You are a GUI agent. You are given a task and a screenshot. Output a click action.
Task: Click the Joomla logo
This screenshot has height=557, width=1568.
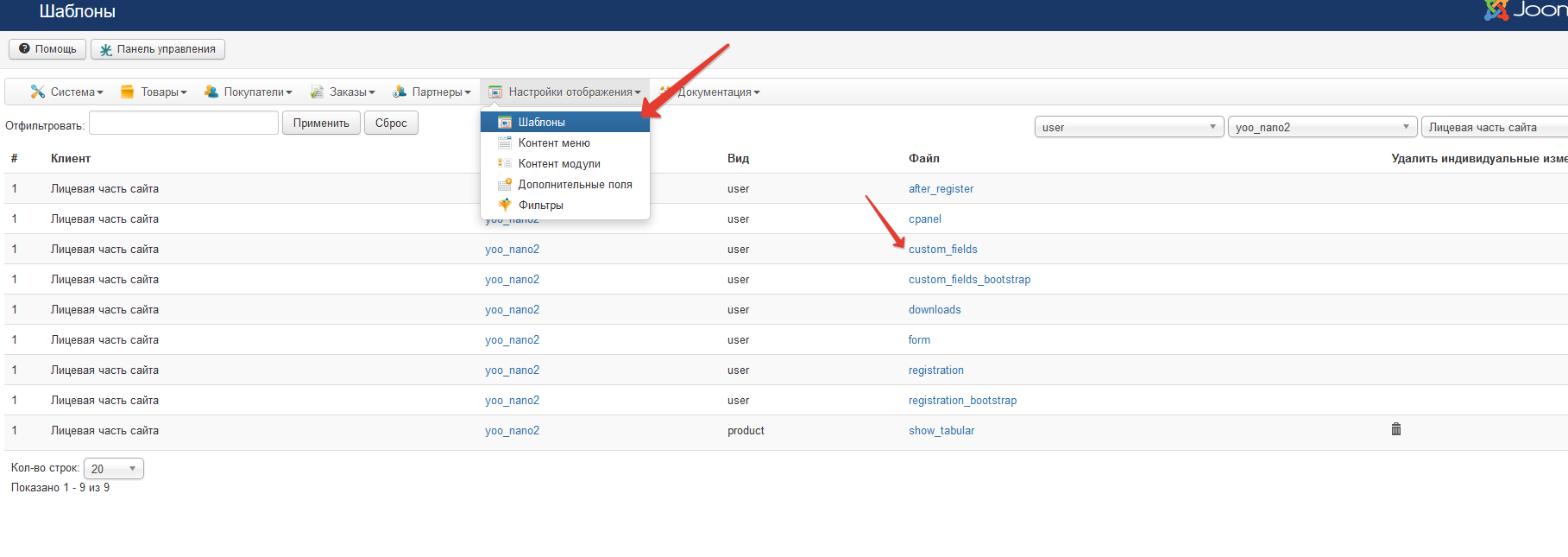click(x=1526, y=10)
